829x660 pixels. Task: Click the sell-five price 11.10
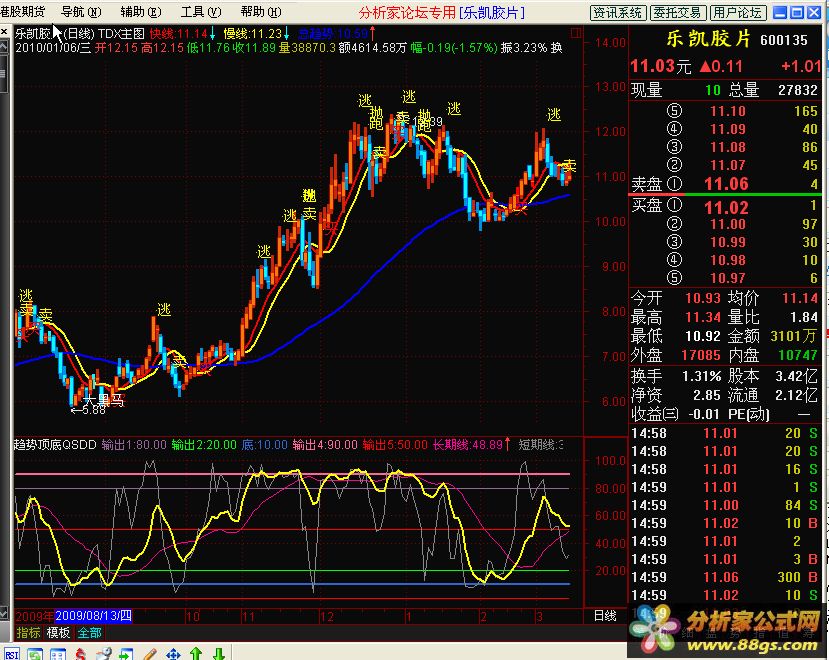click(727, 111)
